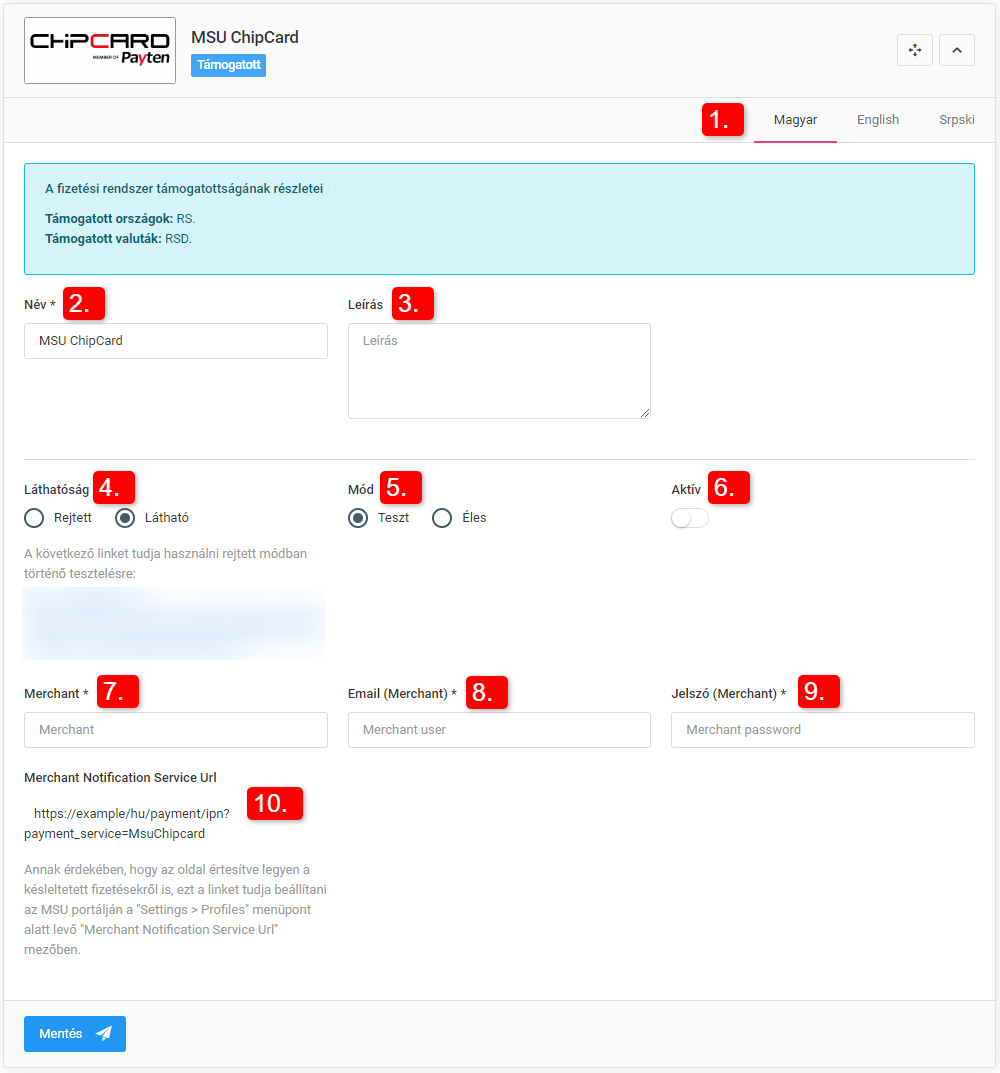This screenshot has width=1000, height=1073.
Task: Select the Rejtett visibility radio button
Action: 35,518
